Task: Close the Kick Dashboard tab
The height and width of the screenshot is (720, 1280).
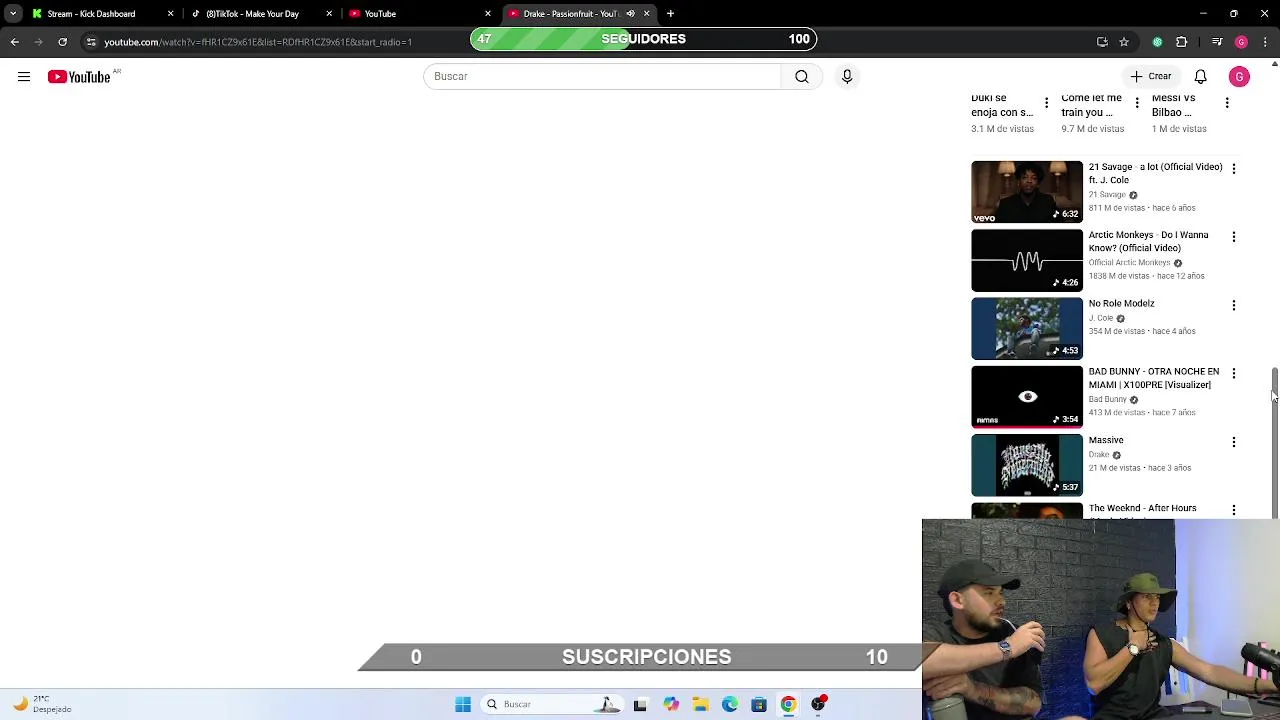Action: pos(170,14)
